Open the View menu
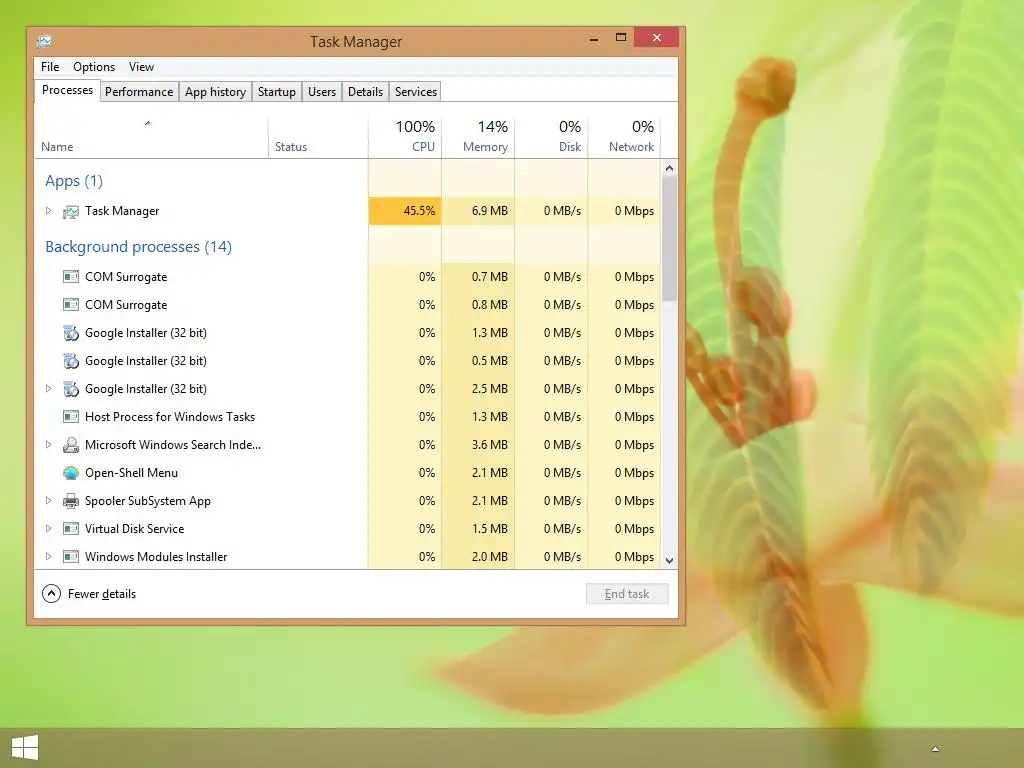The image size is (1024, 768). point(141,67)
